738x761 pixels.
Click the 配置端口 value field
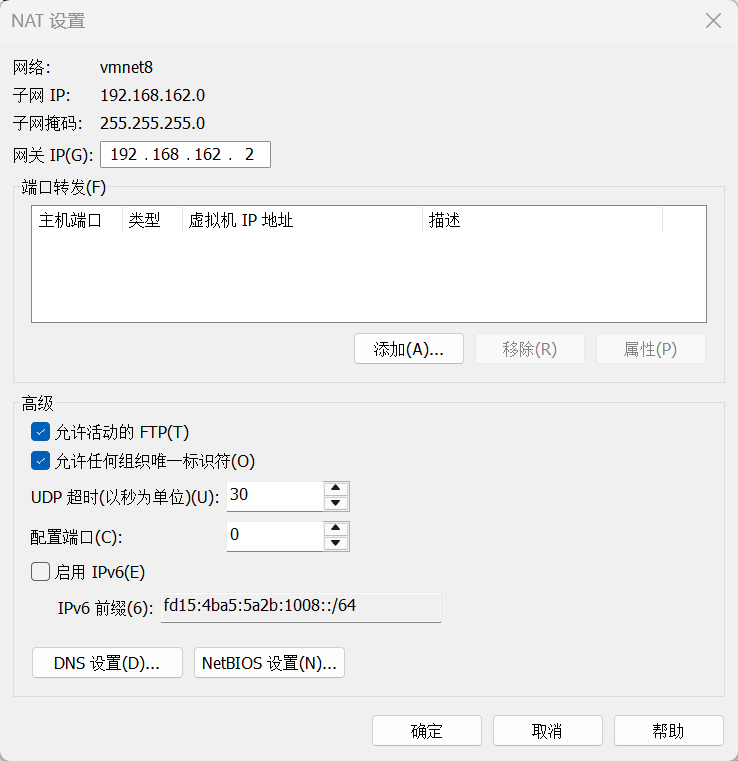(275, 536)
